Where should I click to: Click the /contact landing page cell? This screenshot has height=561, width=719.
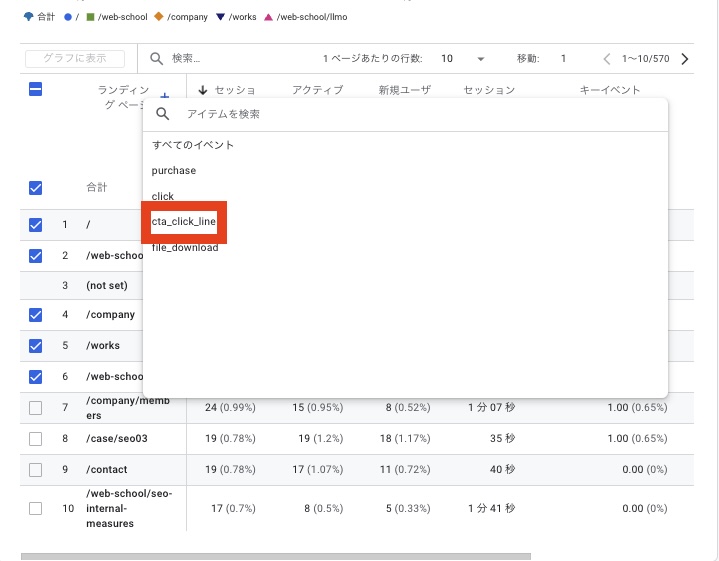[x=106, y=470]
